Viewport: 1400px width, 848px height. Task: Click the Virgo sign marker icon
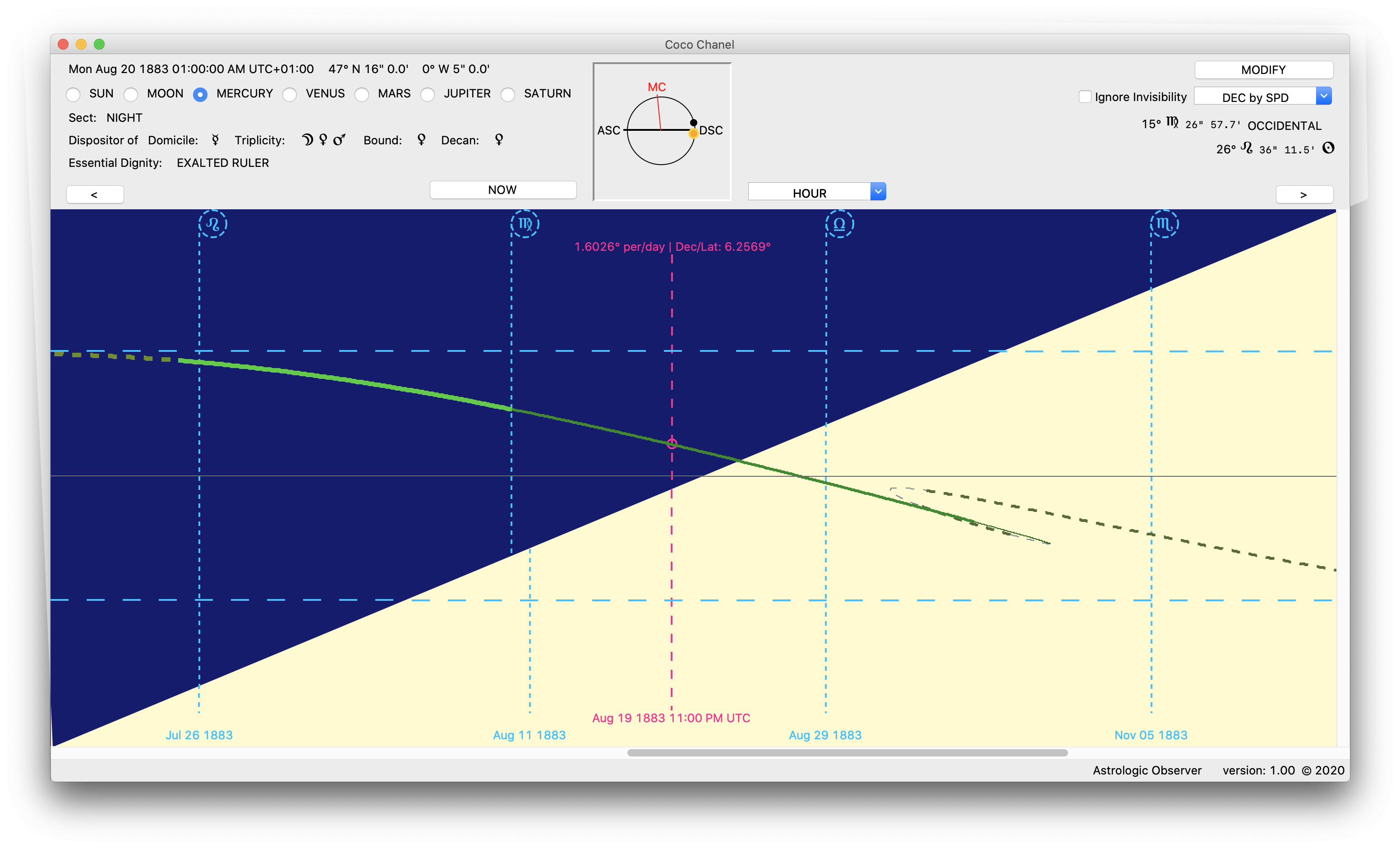coord(525,224)
